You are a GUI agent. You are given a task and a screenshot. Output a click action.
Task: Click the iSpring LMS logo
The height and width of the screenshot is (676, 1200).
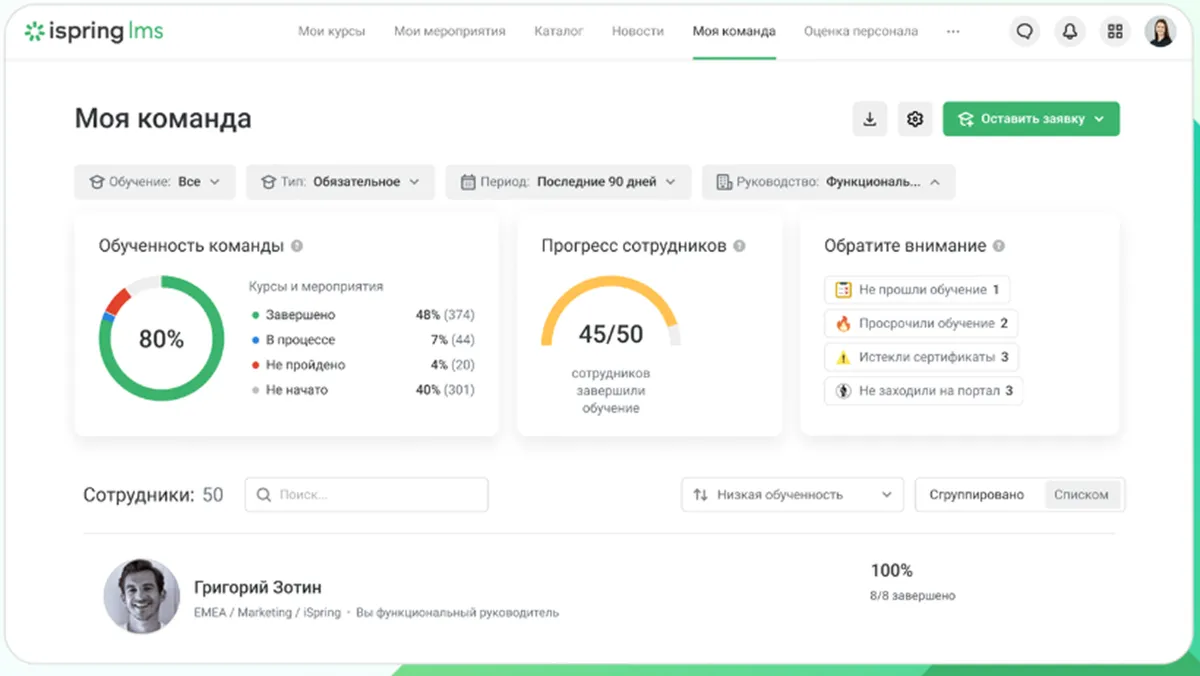(x=93, y=31)
